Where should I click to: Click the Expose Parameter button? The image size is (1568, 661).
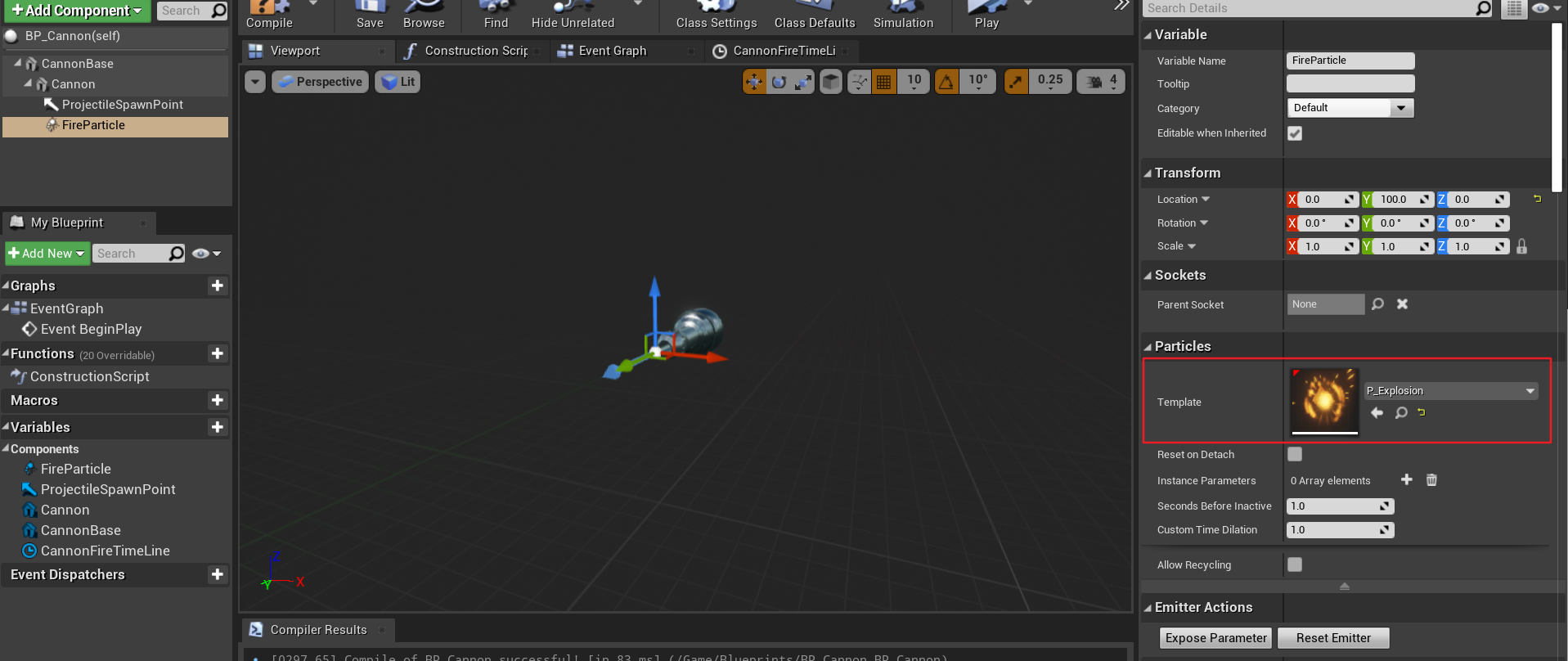pyautogui.click(x=1215, y=638)
